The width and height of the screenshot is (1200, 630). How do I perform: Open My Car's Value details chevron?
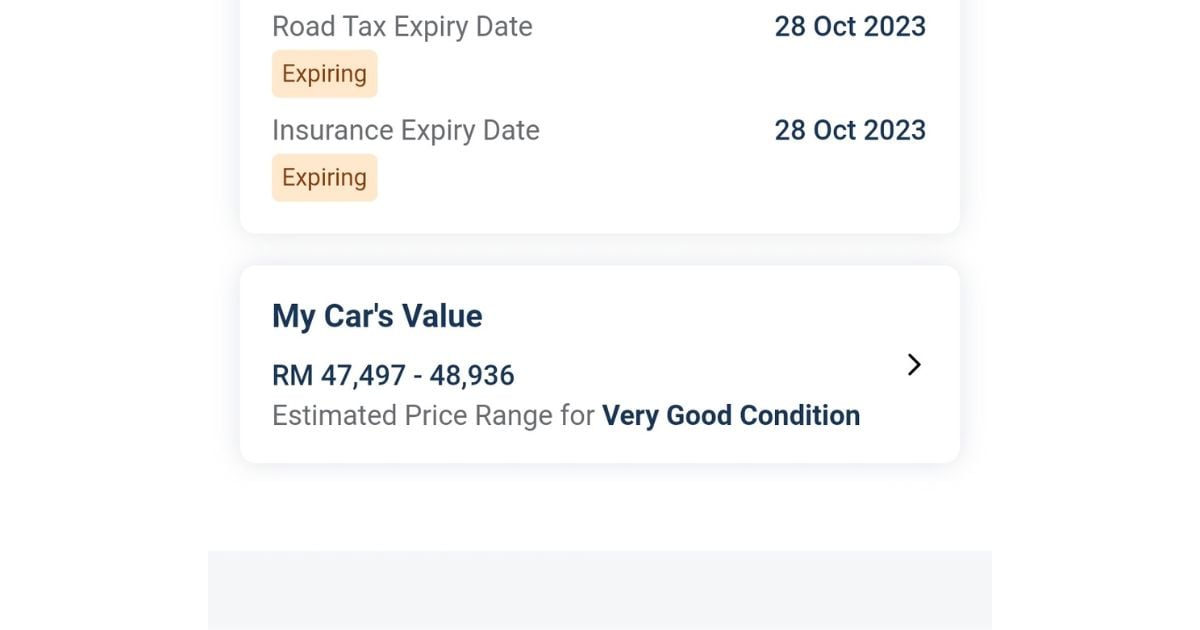(x=913, y=365)
